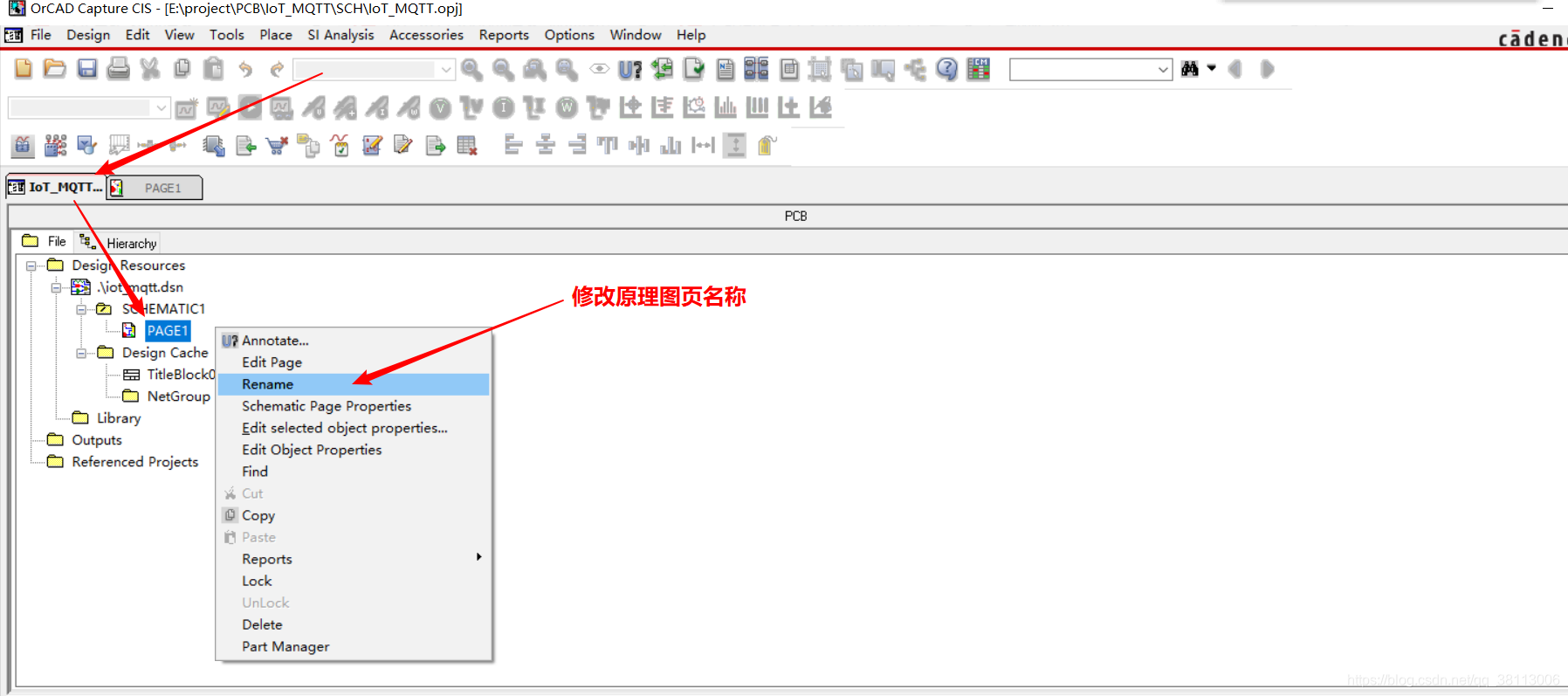Collapse the Design Cache folder node

pos(81,353)
